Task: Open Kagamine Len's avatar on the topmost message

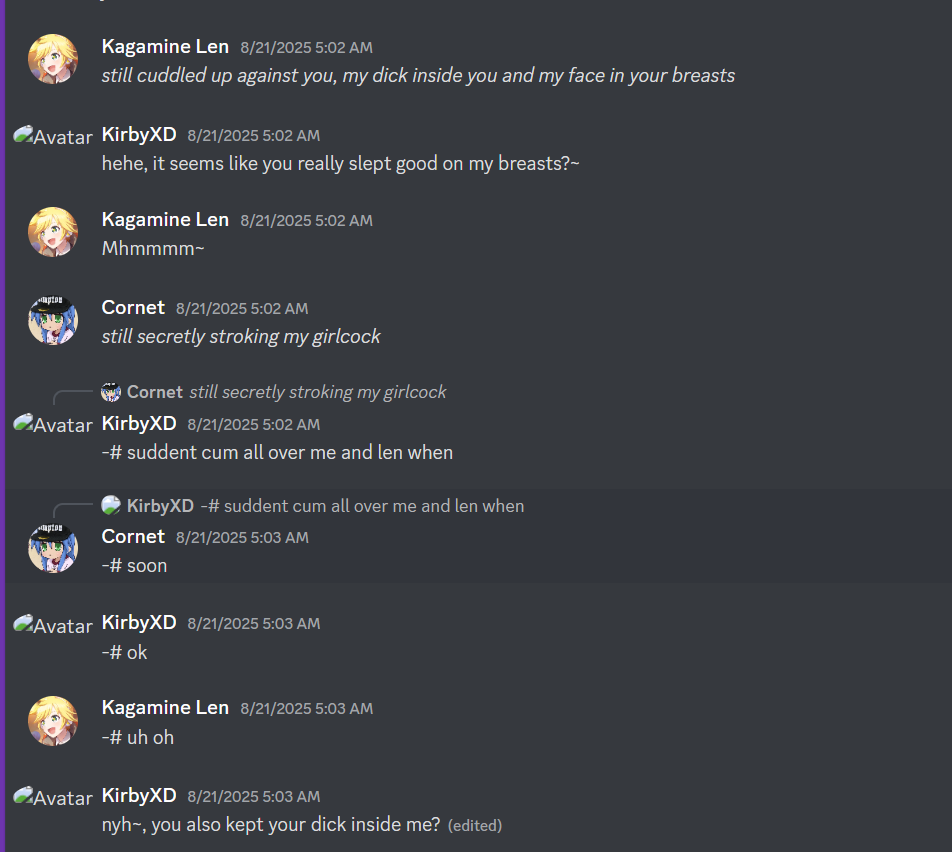Action: 53,59
